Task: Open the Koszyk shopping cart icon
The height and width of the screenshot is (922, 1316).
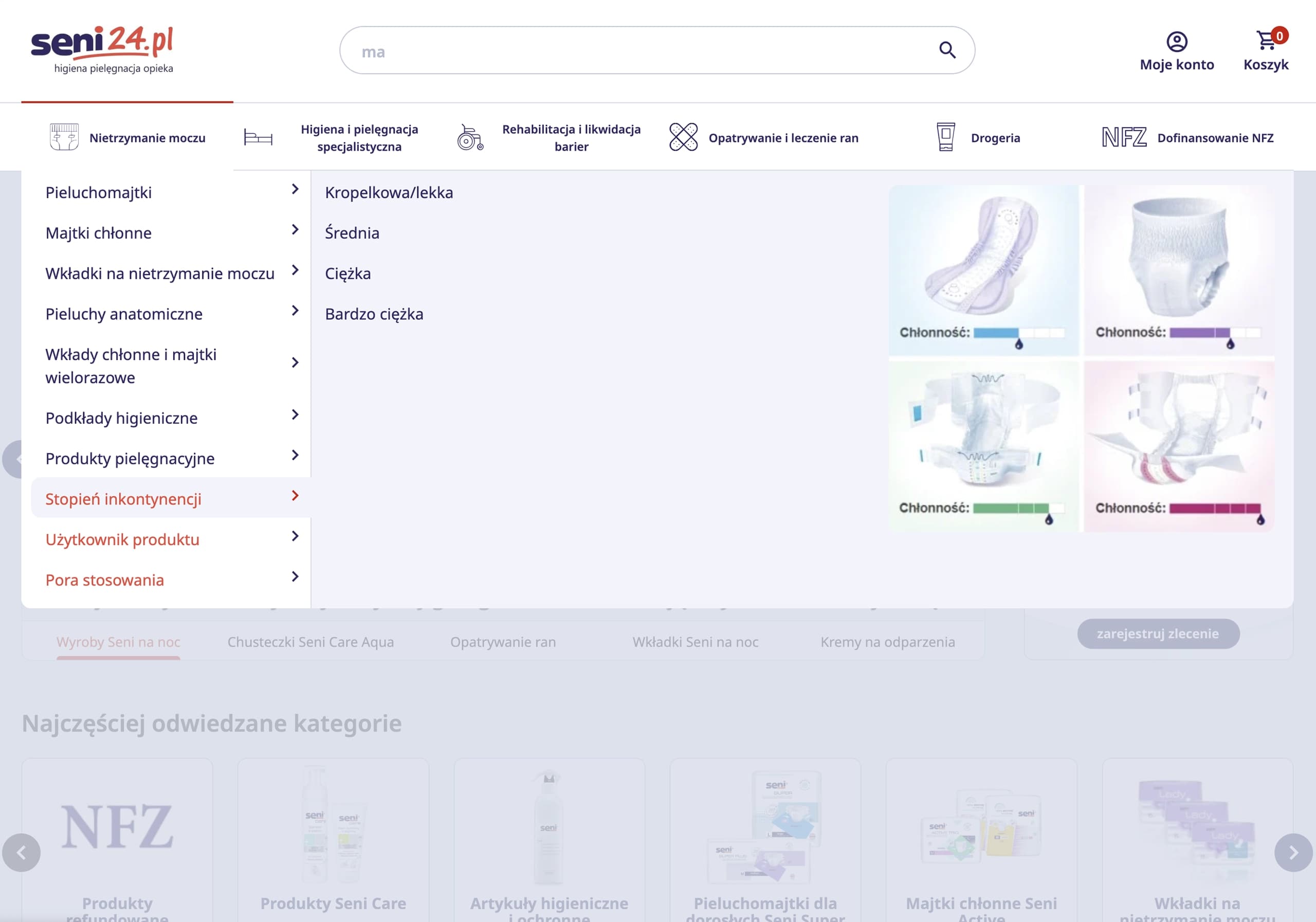Action: (1266, 40)
